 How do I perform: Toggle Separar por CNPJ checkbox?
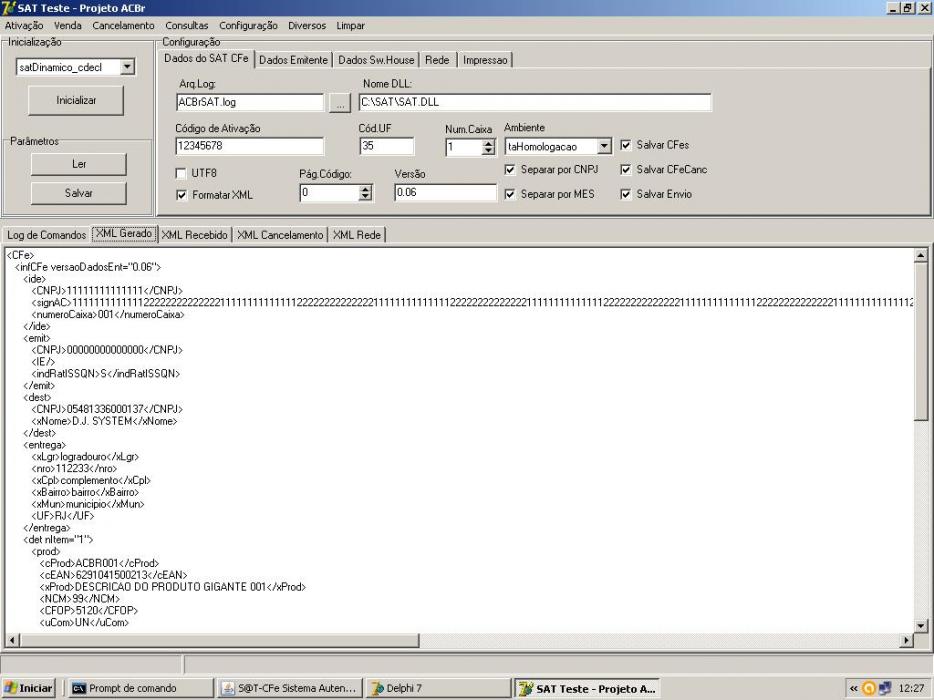coord(510,170)
